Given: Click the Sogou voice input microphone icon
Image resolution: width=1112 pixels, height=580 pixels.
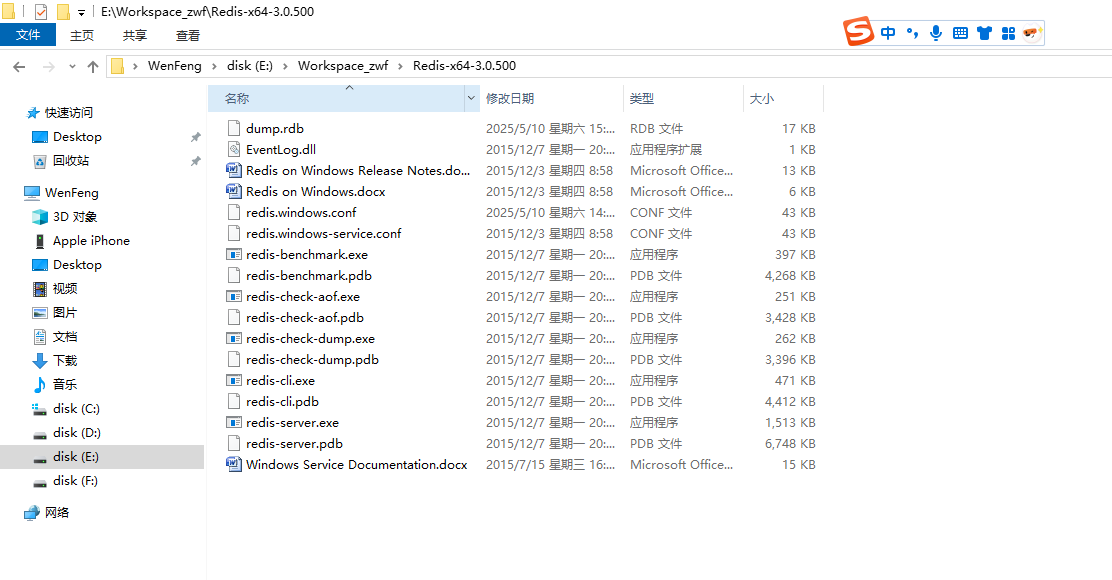Looking at the screenshot, I should (936, 33).
